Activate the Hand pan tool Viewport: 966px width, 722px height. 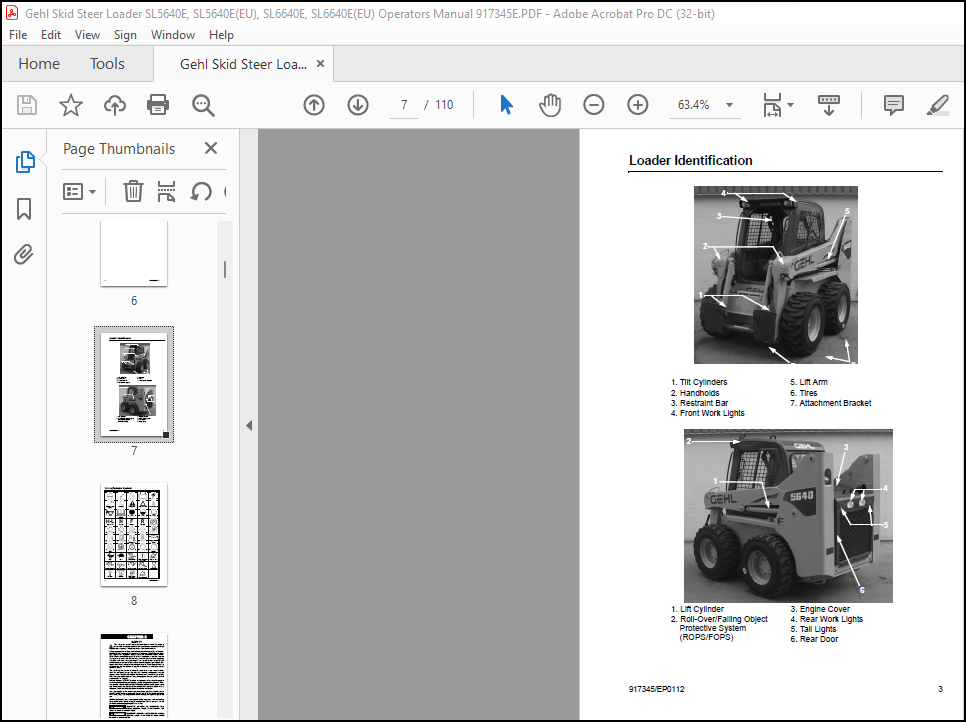point(550,105)
